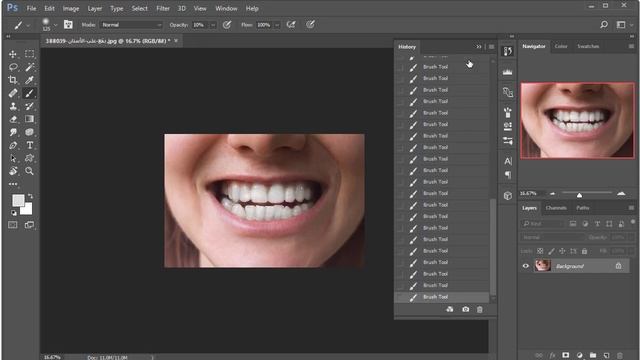The image size is (640, 360).
Task: Switch to the Swatches tab
Action: click(588, 46)
